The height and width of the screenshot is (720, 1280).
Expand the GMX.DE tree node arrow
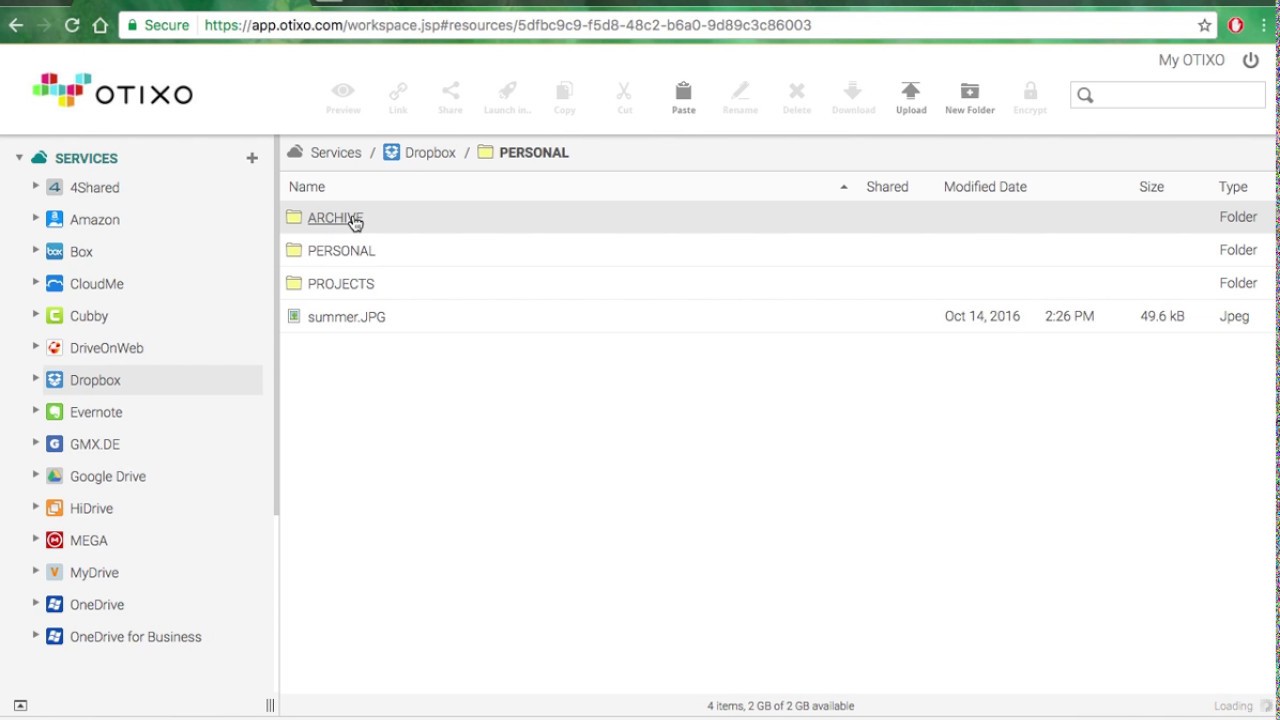point(35,443)
